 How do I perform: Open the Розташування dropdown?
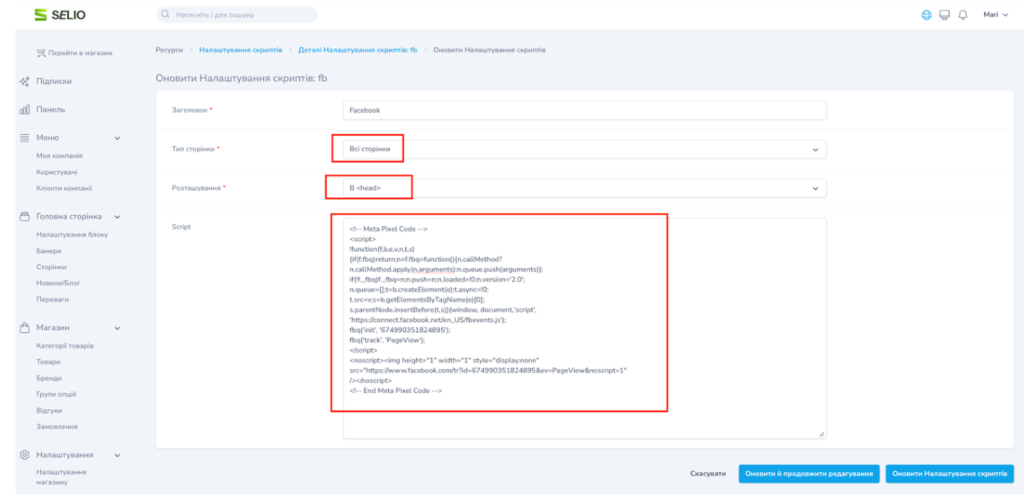tap(584, 188)
